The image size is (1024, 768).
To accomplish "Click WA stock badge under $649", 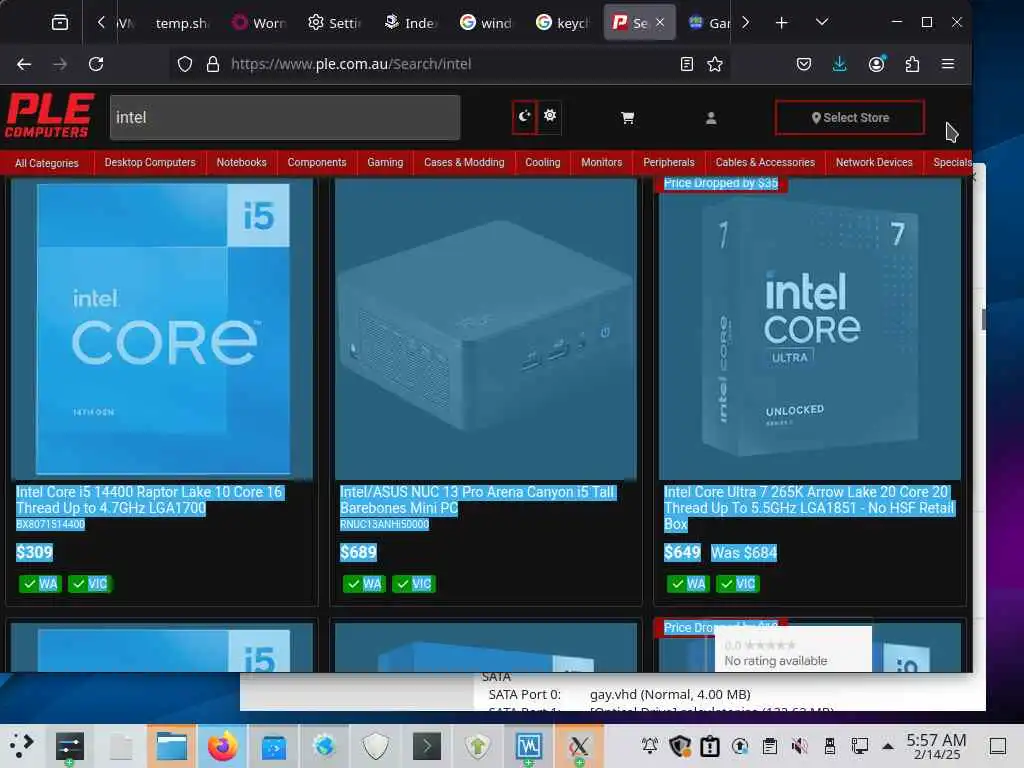I will click(688, 584).
